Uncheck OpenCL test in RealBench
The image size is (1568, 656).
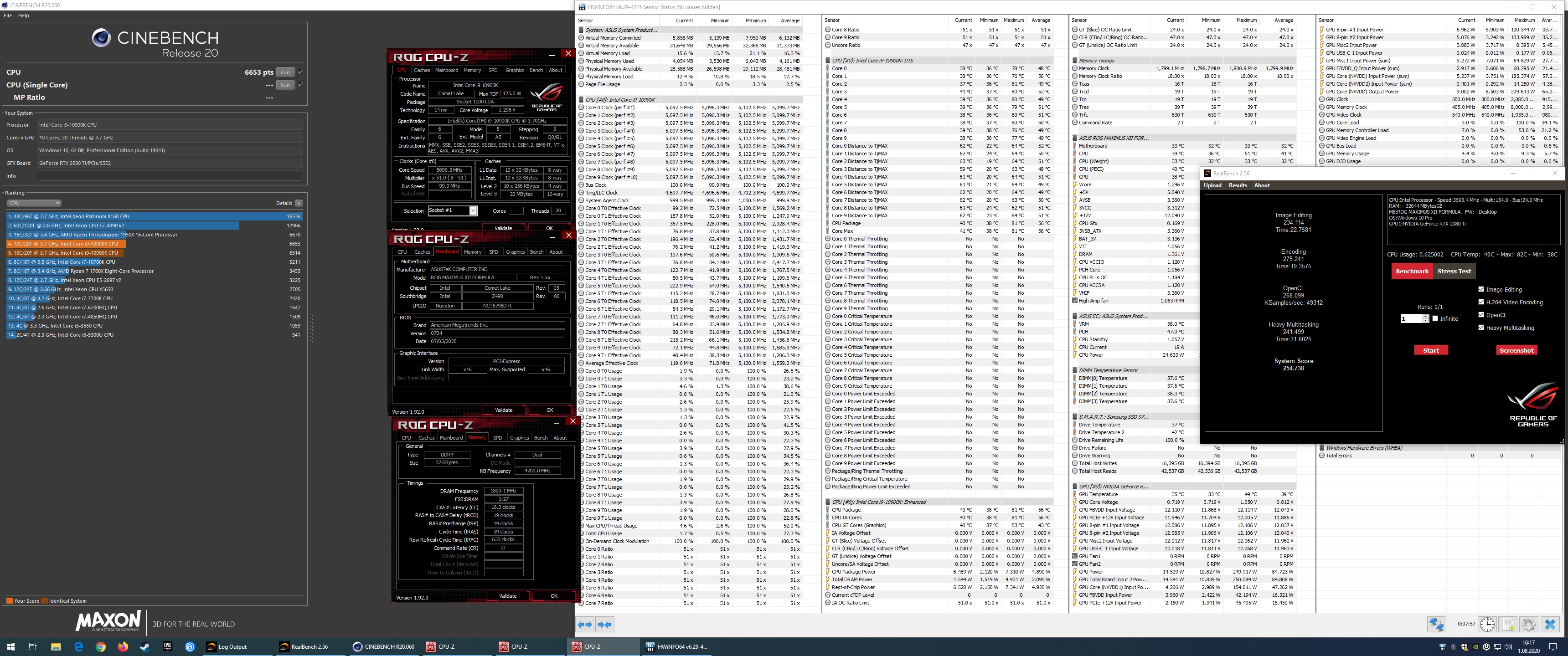[x=1481, y=315]
